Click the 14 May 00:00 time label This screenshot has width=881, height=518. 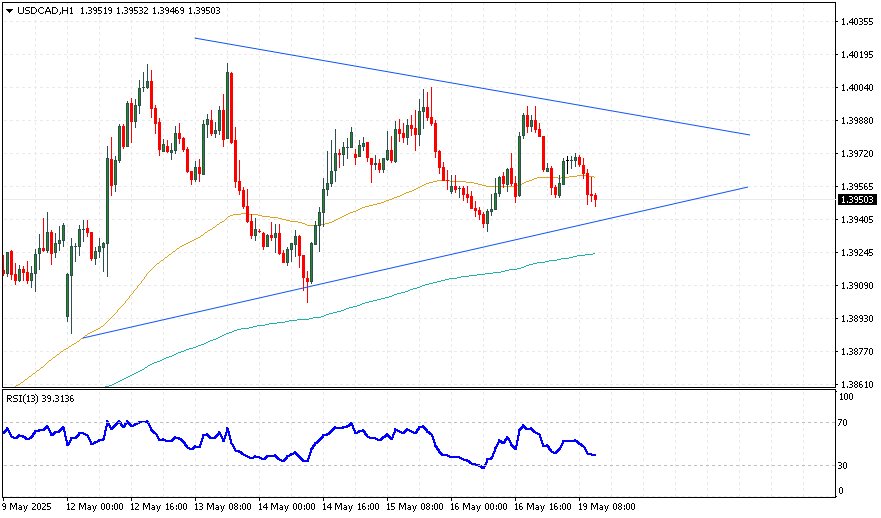pyautogui.click(x=287, y=507)
